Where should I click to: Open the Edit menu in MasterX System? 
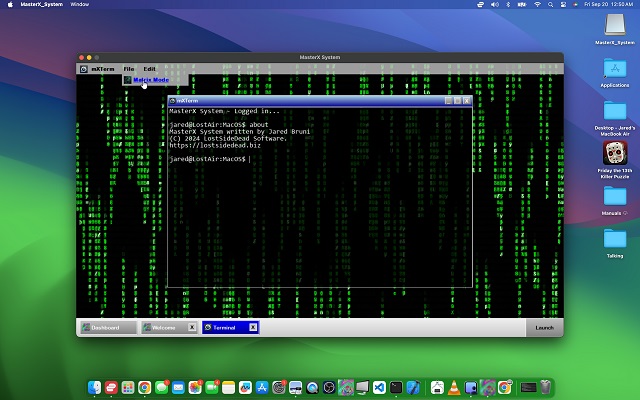(149, 69)
